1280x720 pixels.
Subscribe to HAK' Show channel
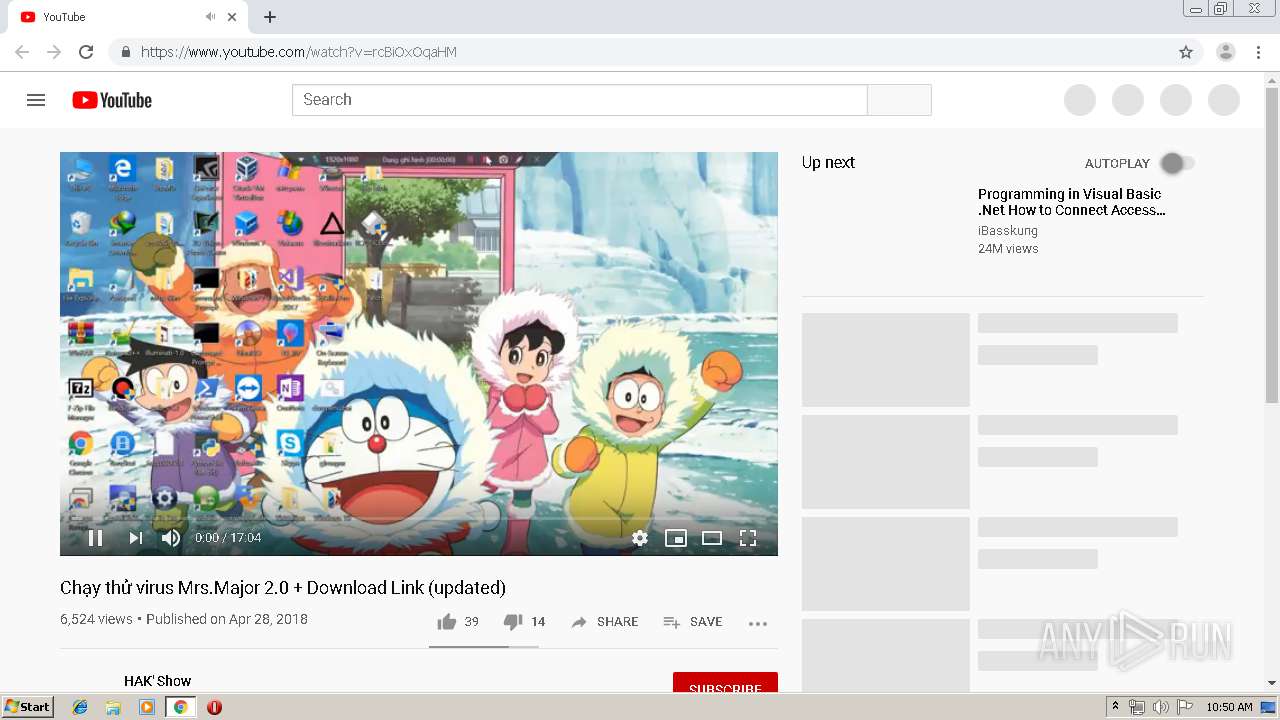(x=725, y=683)
